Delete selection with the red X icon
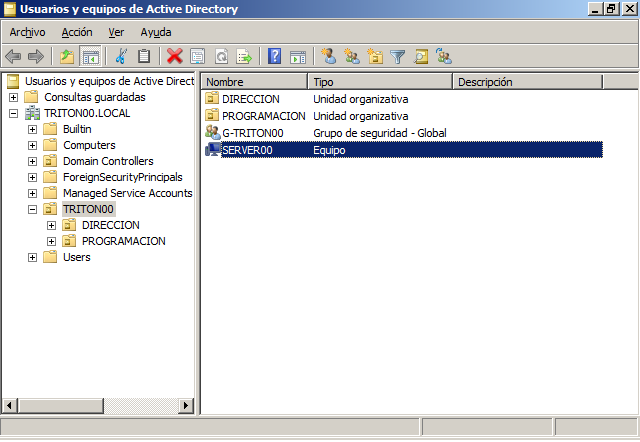The image size is (640, 442). [x=175, y=56]
